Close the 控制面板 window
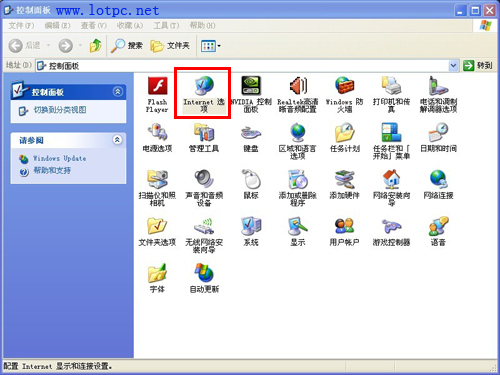 (x=490, y=11)
